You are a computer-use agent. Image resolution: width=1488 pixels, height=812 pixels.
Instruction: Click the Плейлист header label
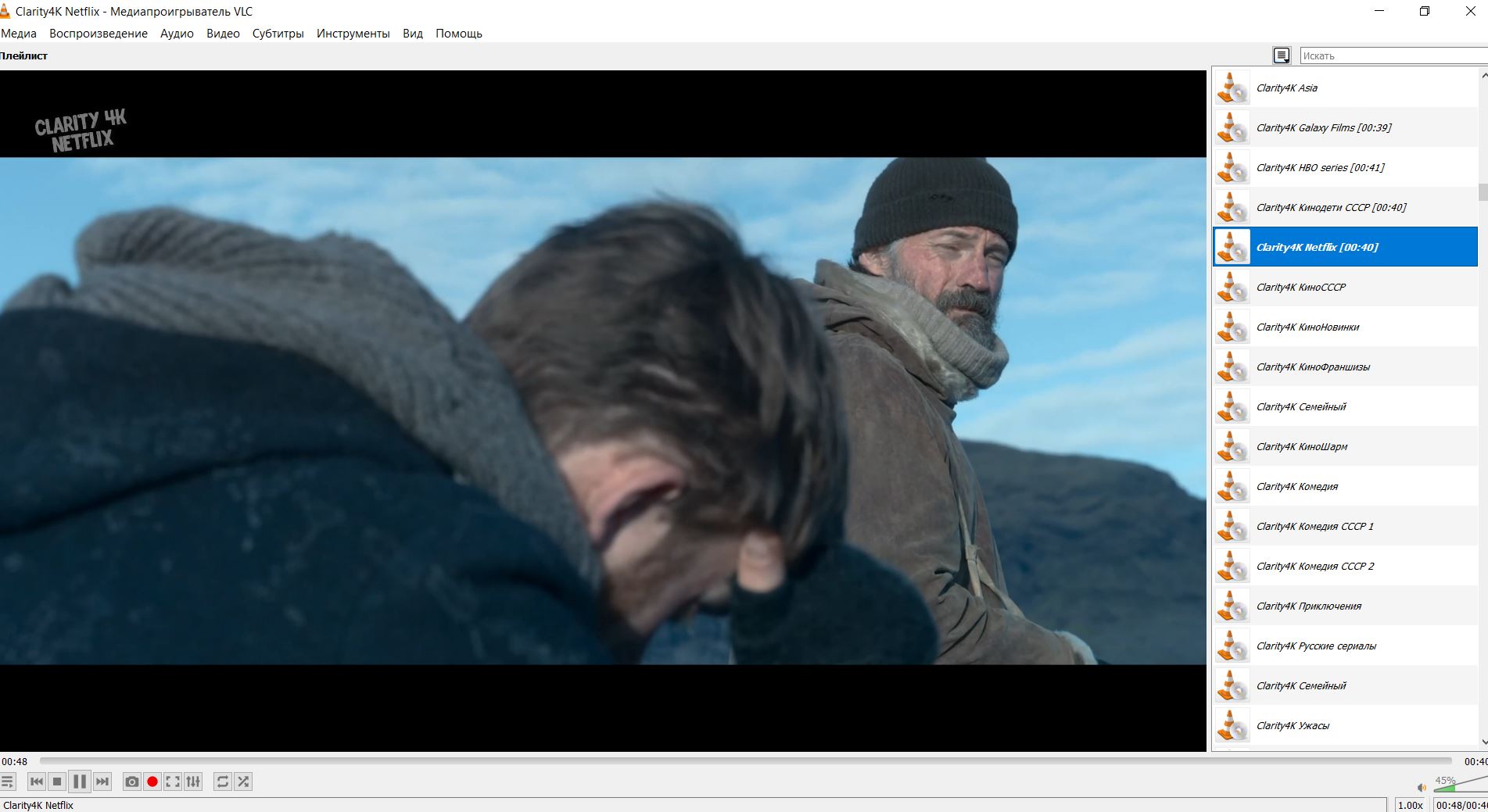[24, 55]
